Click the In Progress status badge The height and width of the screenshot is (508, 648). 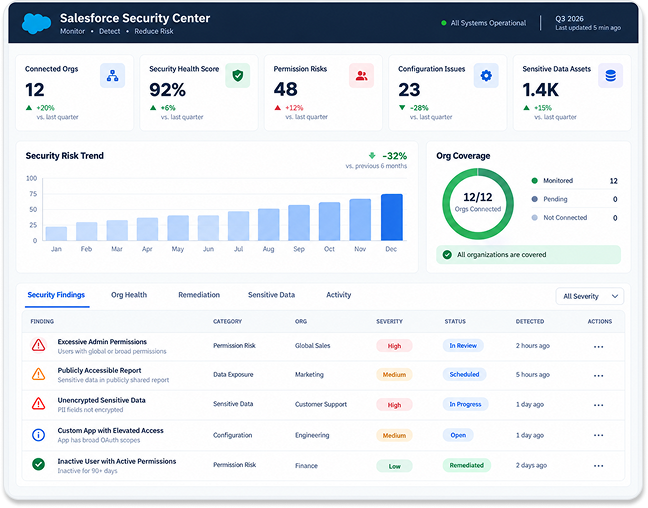[465, 404]
